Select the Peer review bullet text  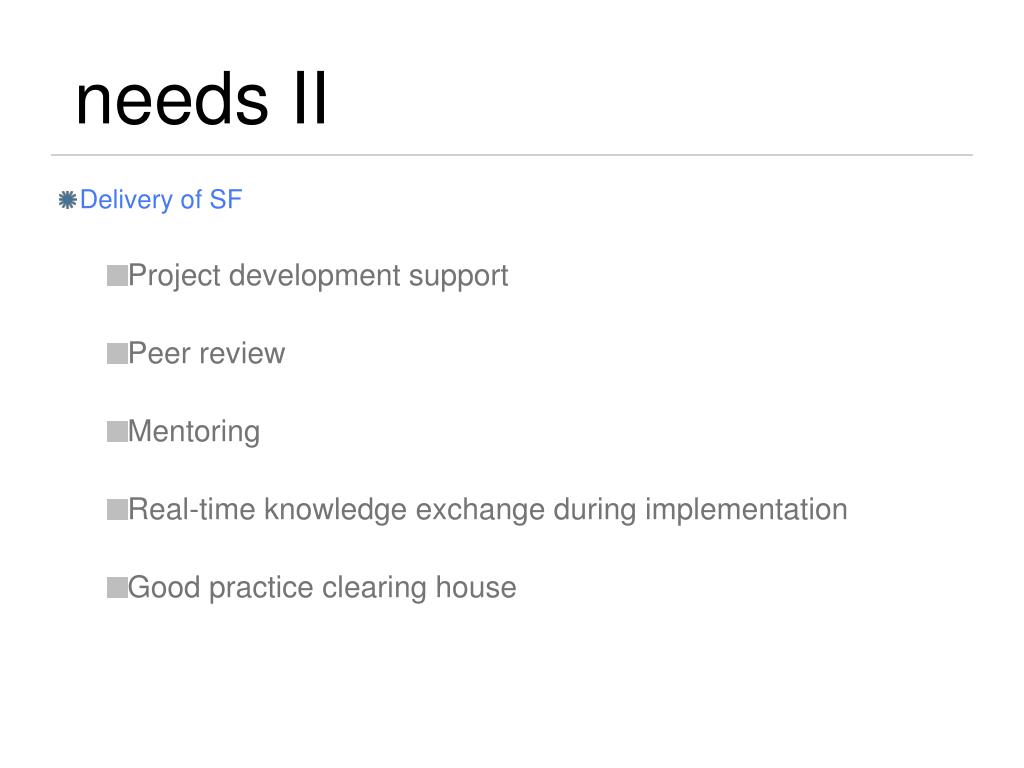[206, 353]
